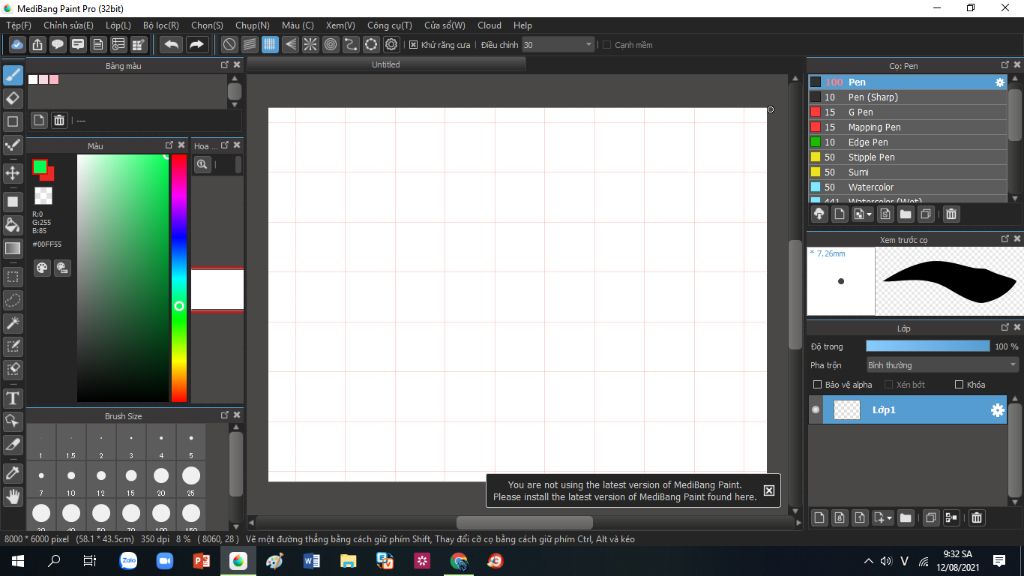Switch to the Untitled canvas tab

point(386,65)
